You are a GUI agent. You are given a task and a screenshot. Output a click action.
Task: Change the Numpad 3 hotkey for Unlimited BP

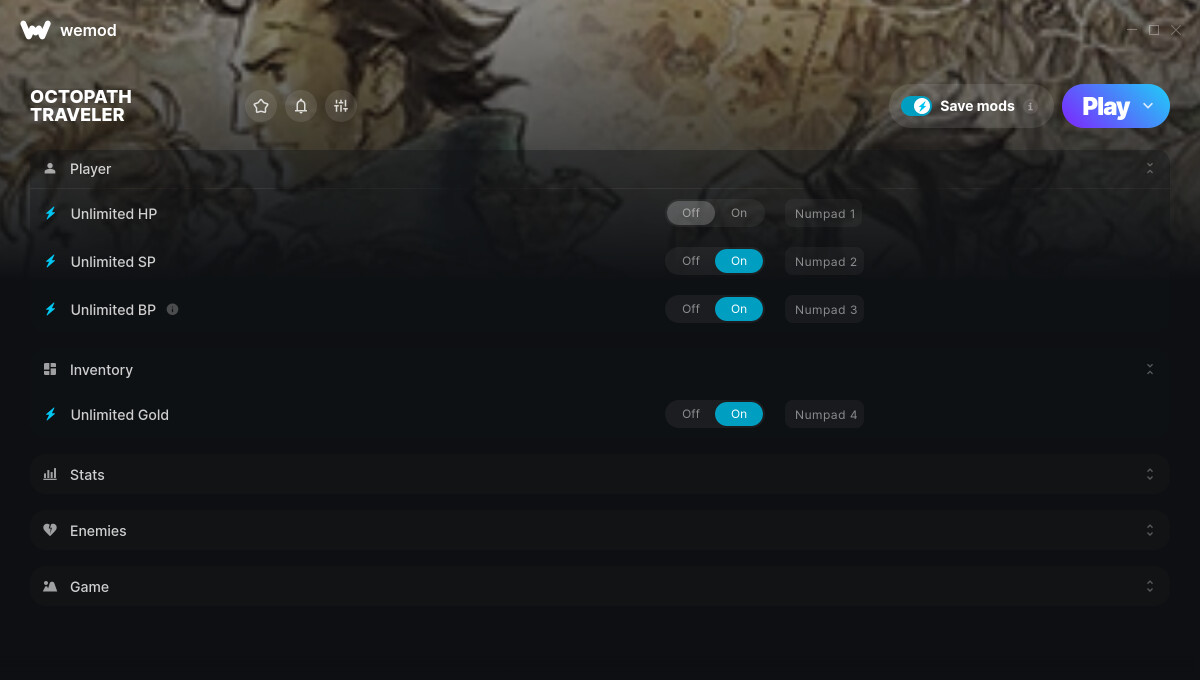tap(825, 310)
